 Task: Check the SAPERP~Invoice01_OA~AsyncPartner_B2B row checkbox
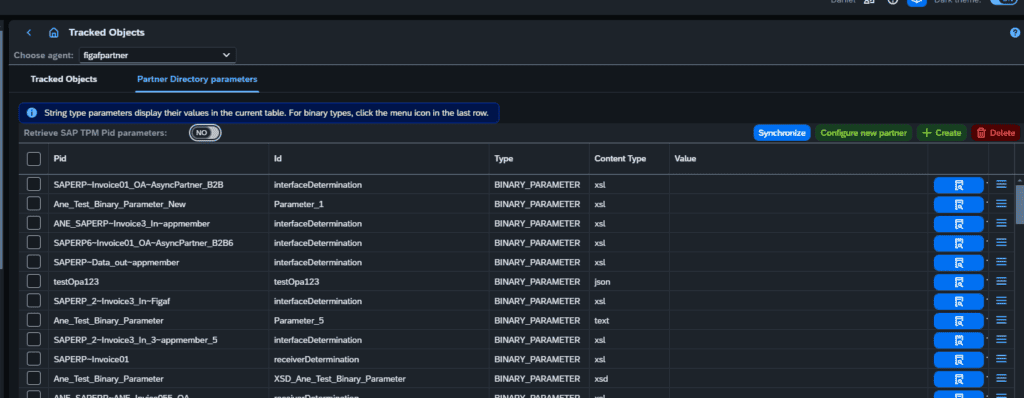point(34,185)
